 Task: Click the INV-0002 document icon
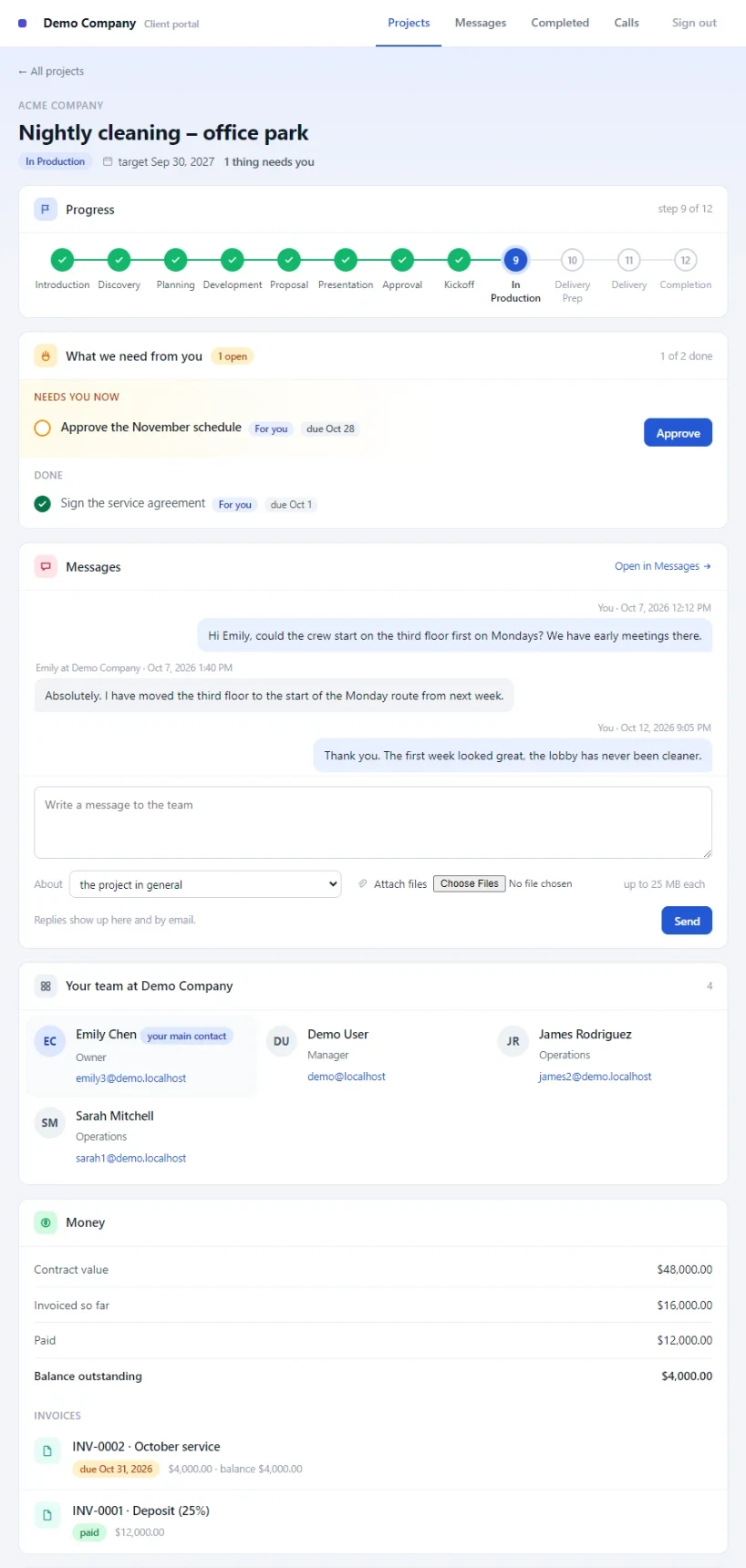(x=47, y=1450)
